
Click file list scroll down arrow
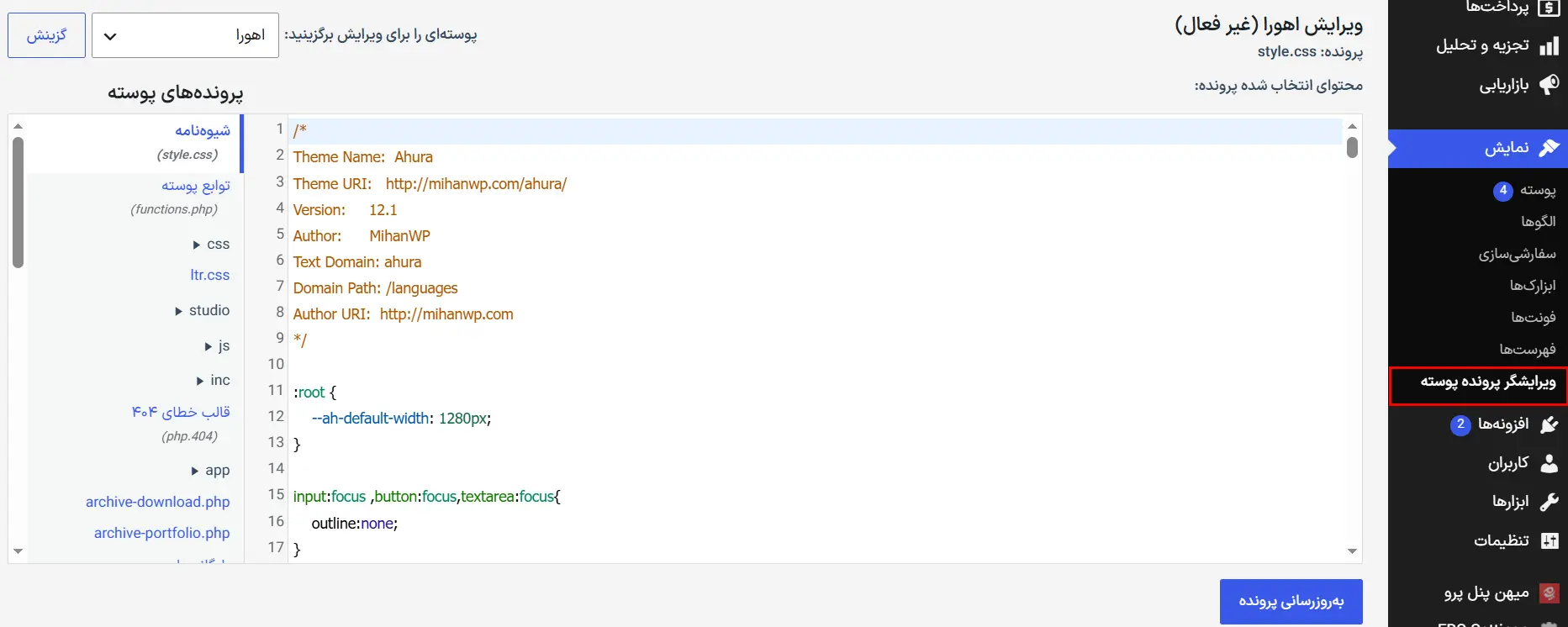(18, 552)
